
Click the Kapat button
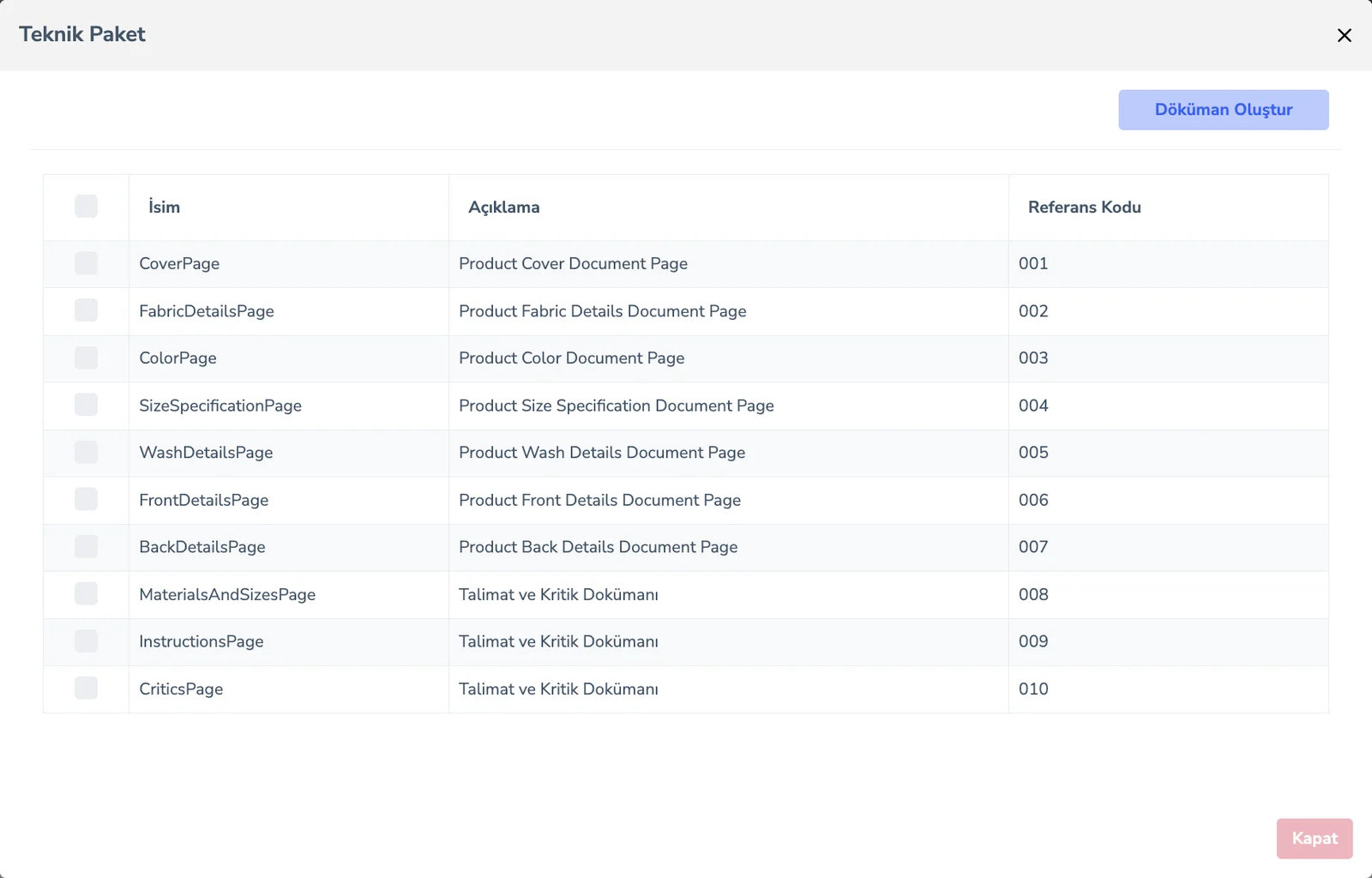[1315, 839]
